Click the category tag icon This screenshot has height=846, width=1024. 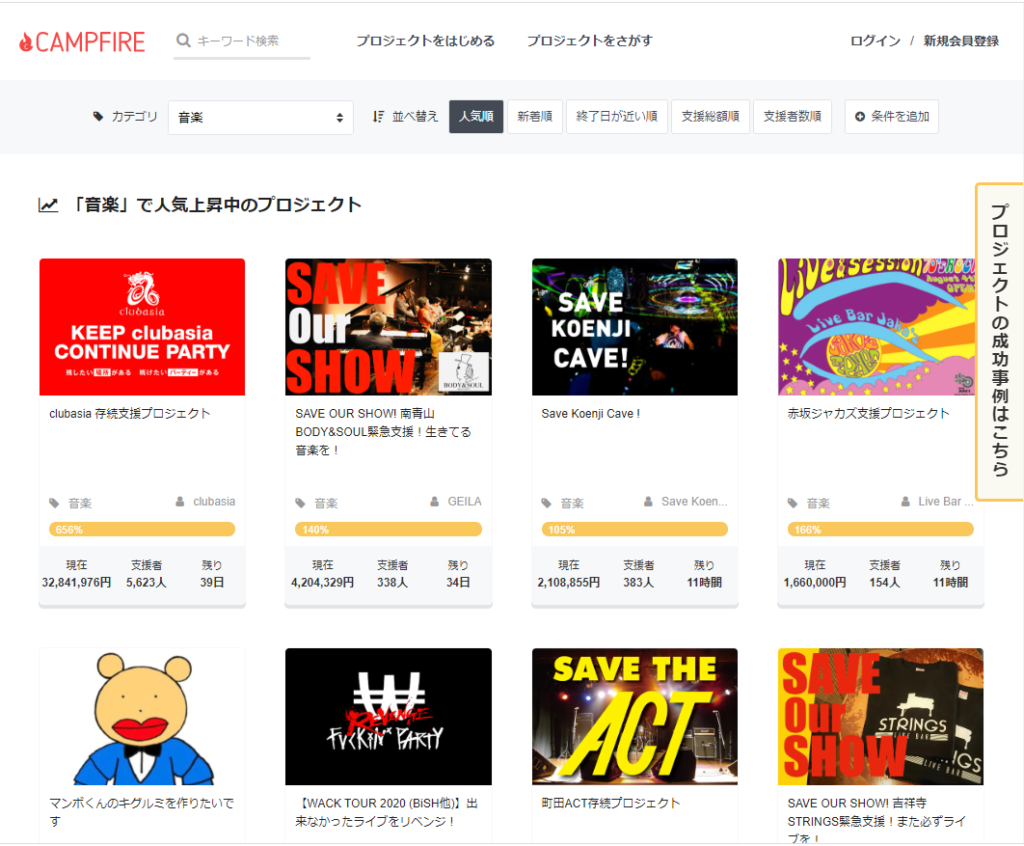click(98, 116)
